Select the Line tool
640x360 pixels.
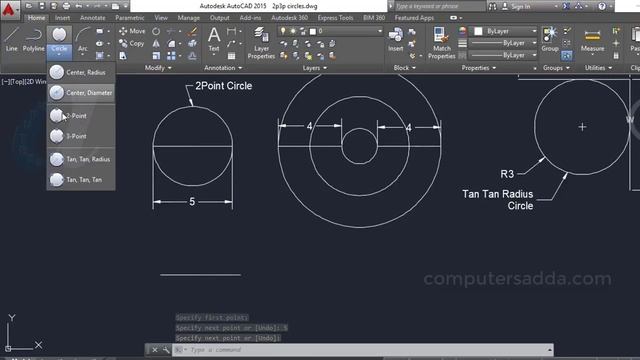point(11,39)
